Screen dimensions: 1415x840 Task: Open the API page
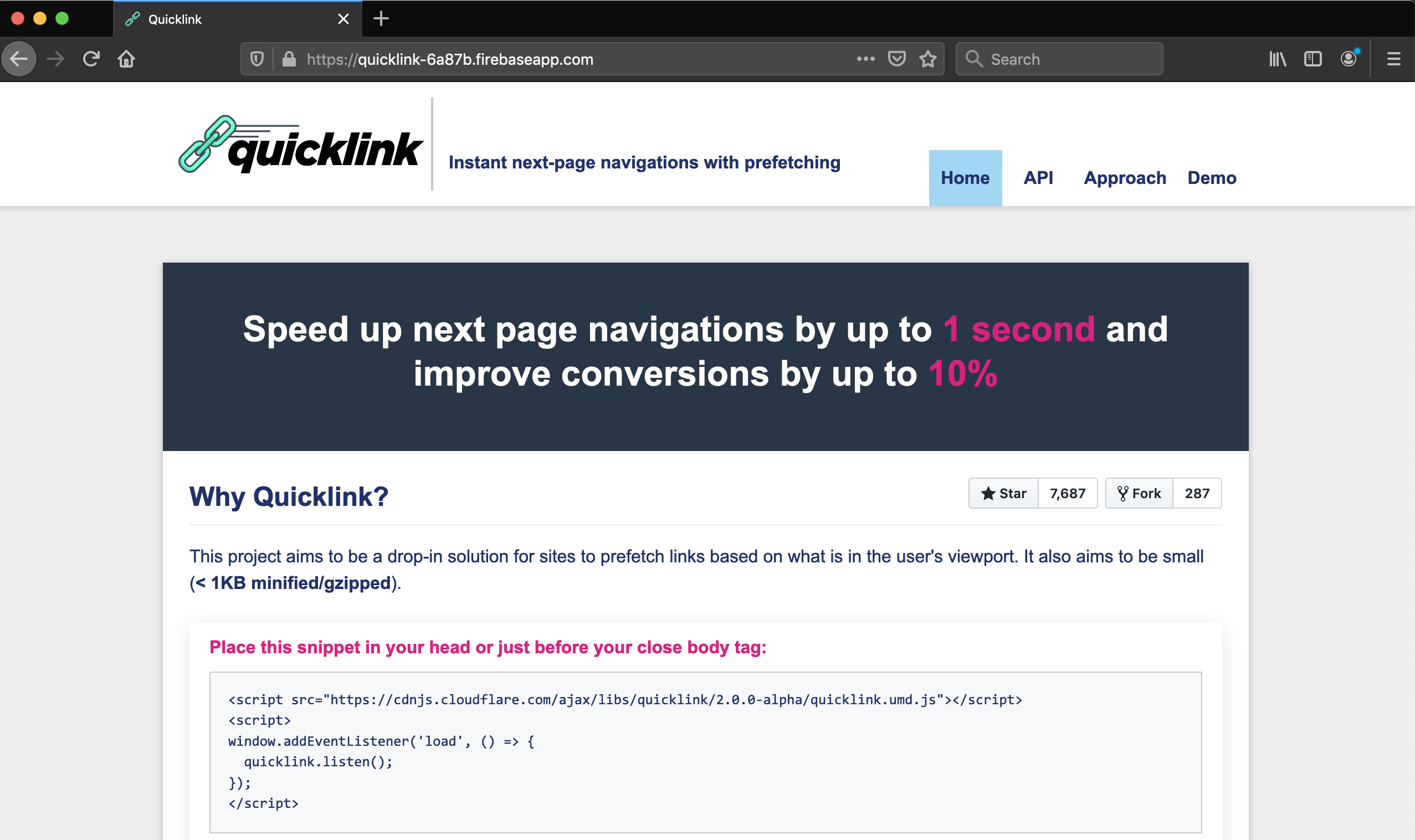point(1039,177)
